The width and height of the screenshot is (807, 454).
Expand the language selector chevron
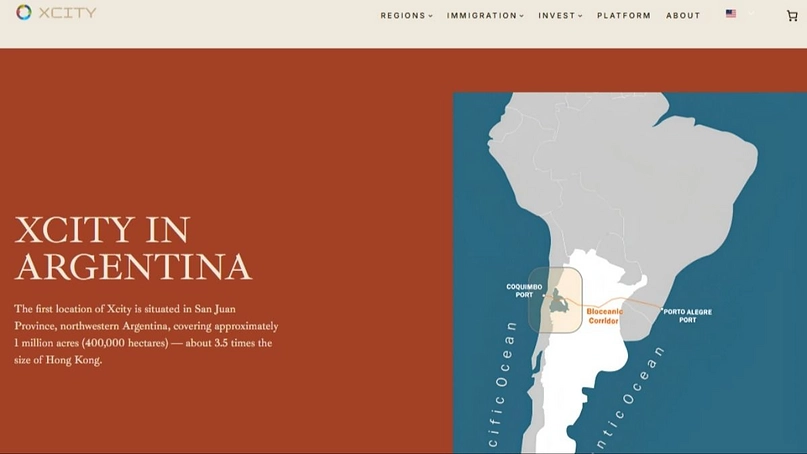click(x=751, y=14)
